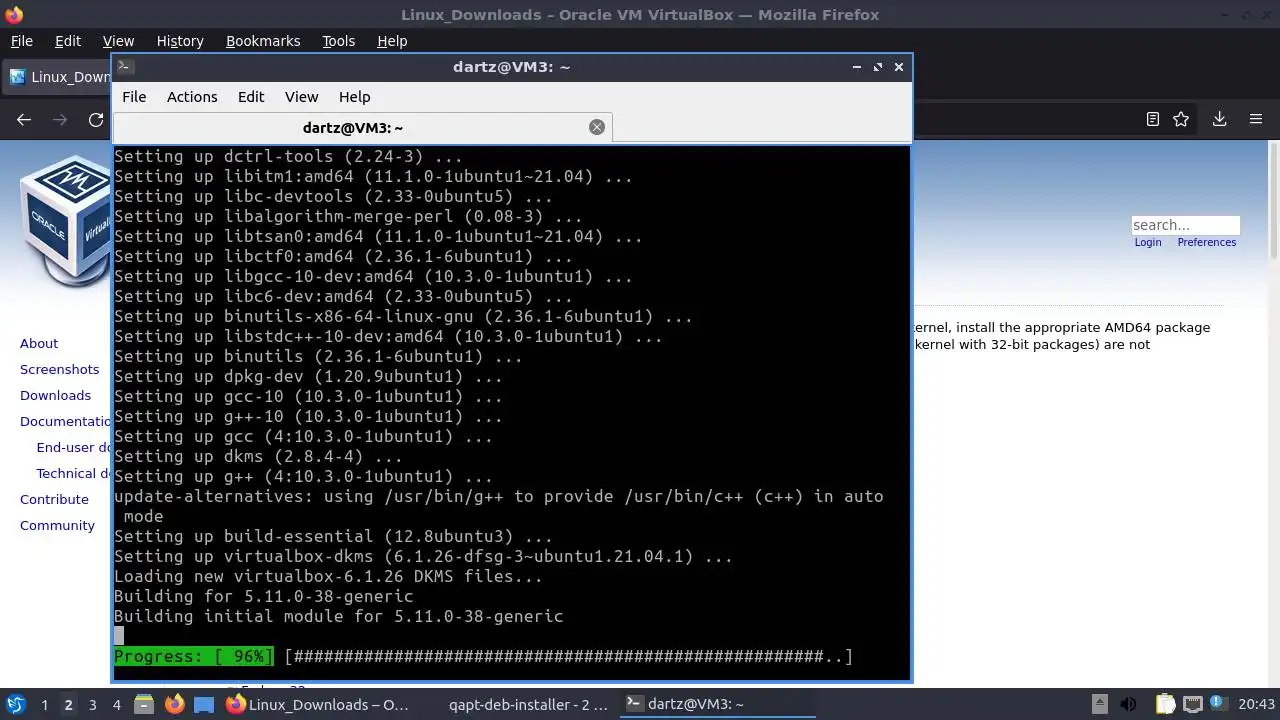Click the removable media tray icon
Viewport: 1280px width, 720px height.
pyautogui.click(x=1099, y=704)
